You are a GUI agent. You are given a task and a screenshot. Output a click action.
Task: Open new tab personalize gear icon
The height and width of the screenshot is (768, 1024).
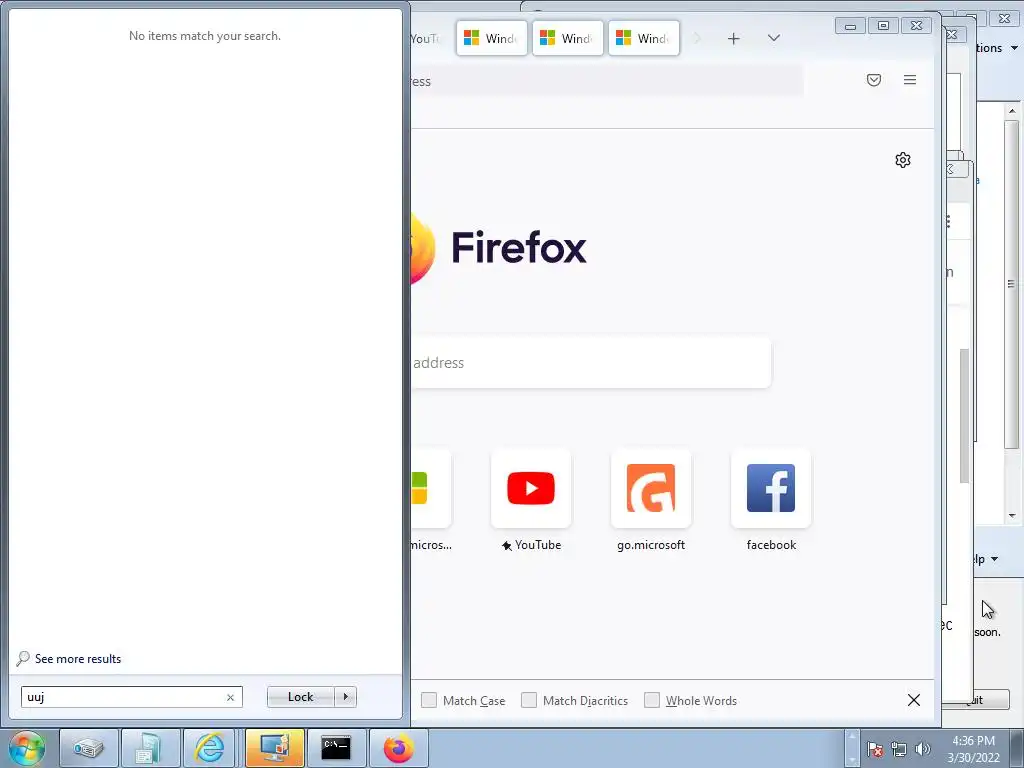pos(903,160)
